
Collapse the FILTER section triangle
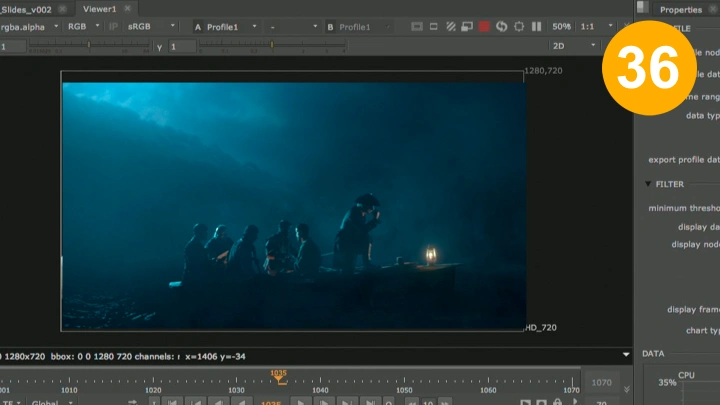point(648,184)
